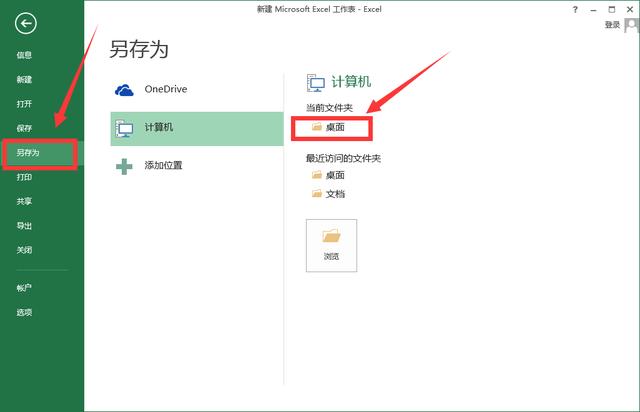Click the computer icon in 计算机 location row

pos(124,128)
